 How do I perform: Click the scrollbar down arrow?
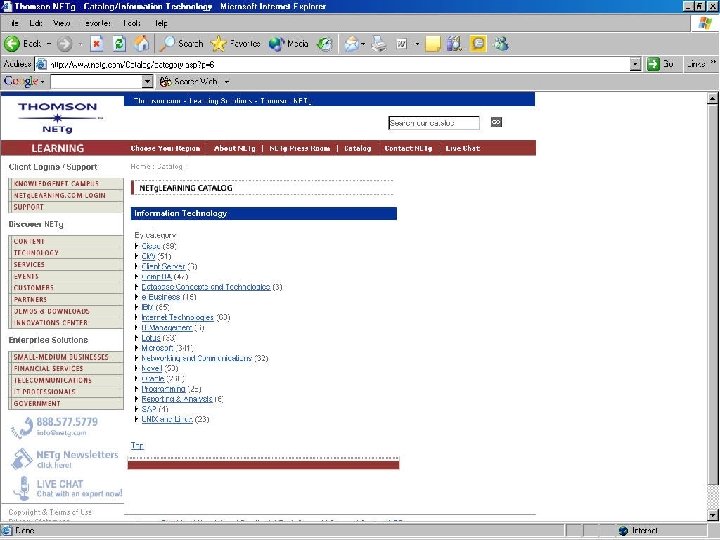pyautogui.click(x=712, y=515)
